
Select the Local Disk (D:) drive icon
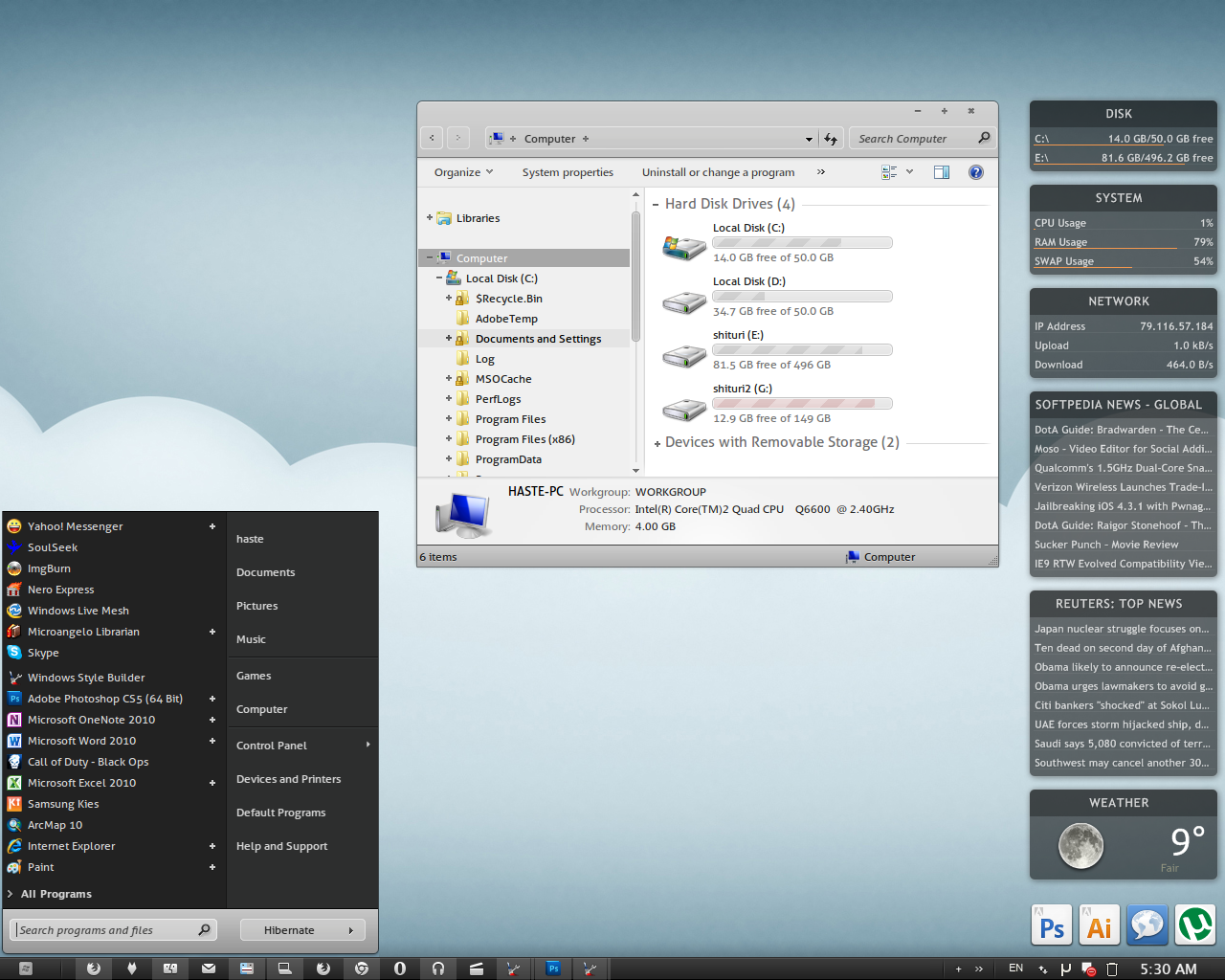click(684, 301)
